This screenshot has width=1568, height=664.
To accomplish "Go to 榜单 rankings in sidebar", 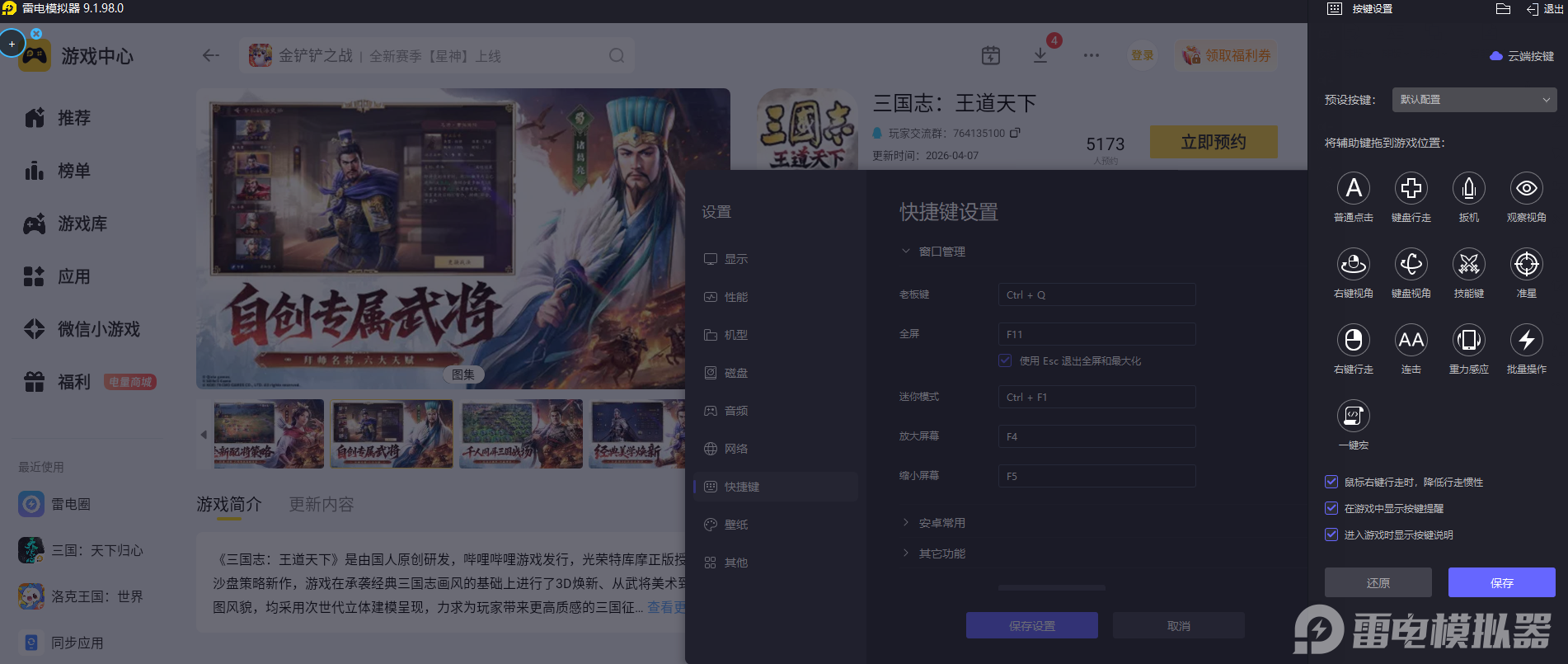I will click(57, 171).
